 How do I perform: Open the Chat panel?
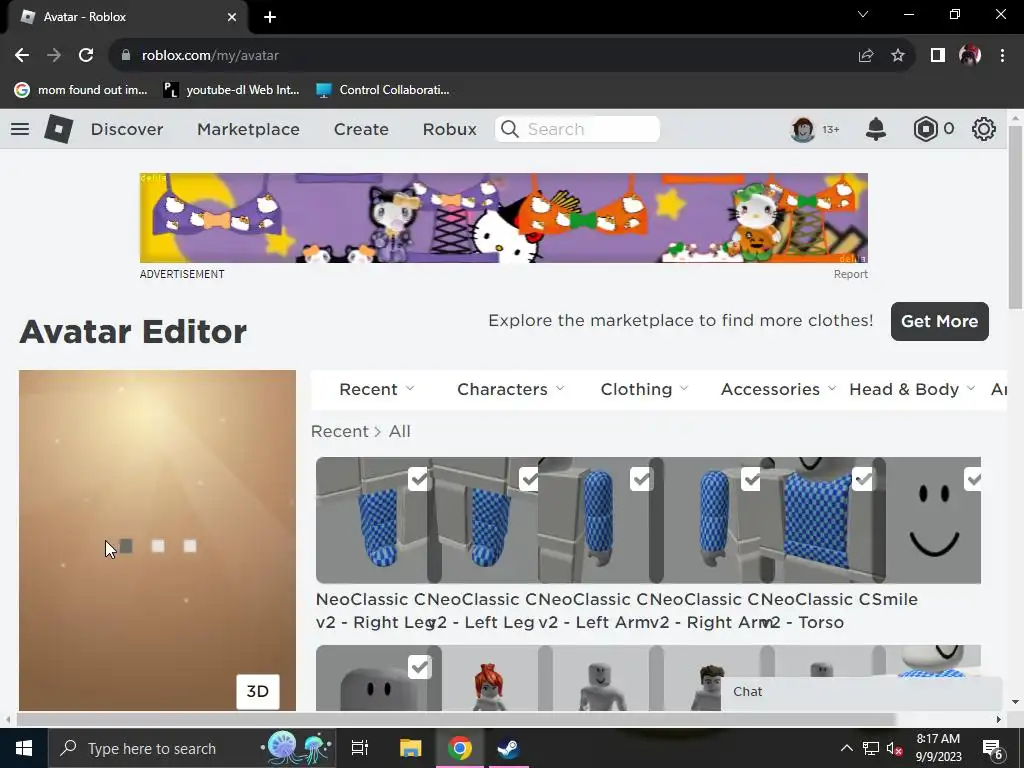click(861, 692)
